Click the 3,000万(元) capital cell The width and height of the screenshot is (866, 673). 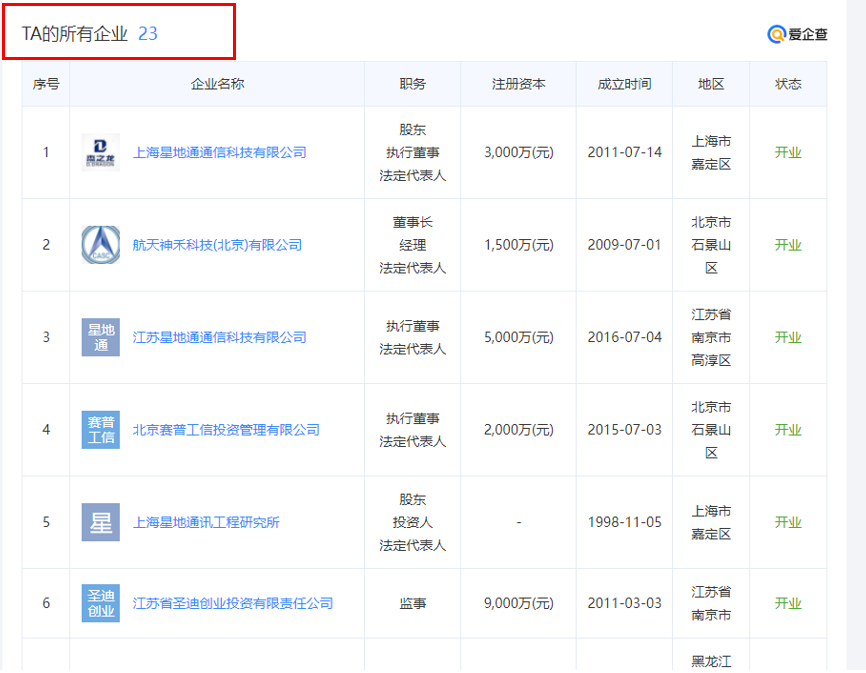coord(519,152)
